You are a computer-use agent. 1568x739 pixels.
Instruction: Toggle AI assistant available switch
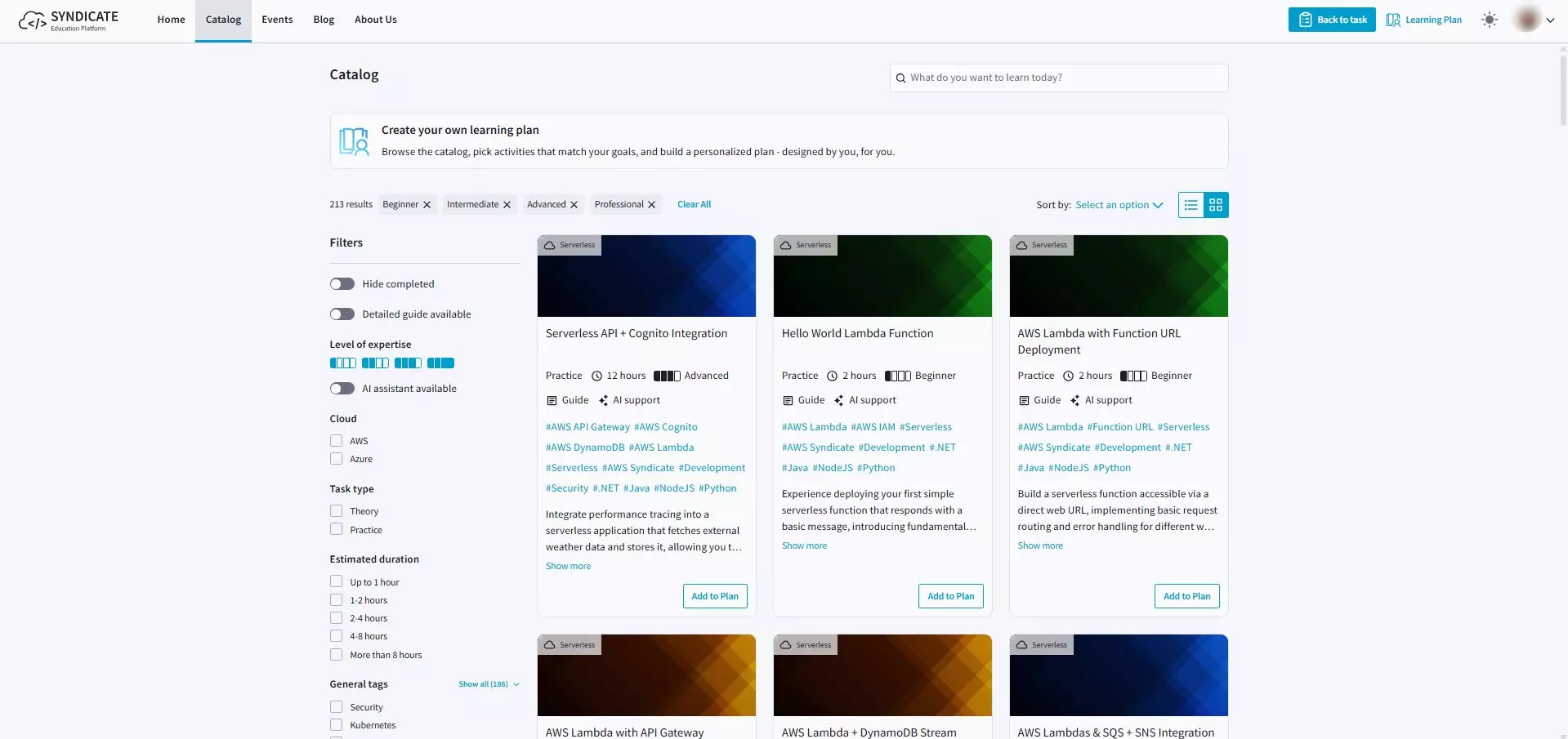tap(342, 389)
